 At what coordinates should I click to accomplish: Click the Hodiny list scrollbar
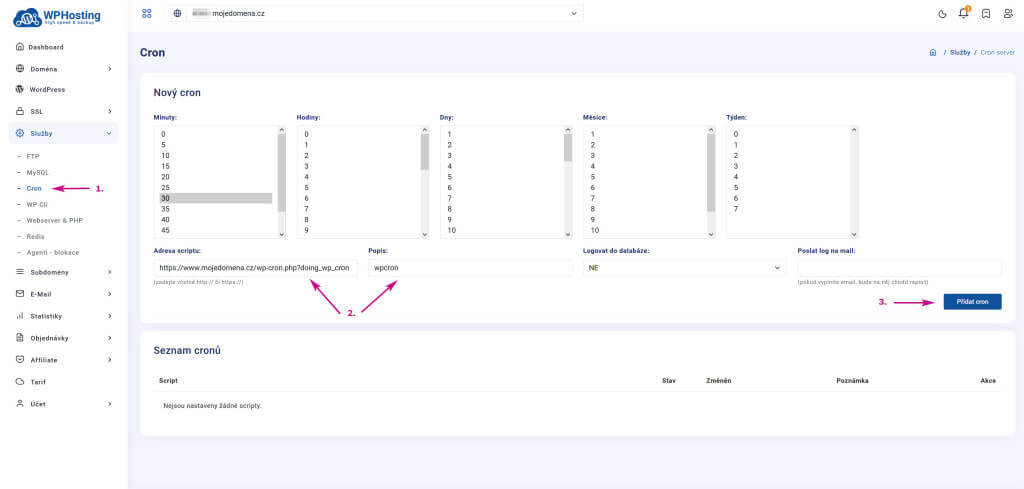(x=425, y=180)
